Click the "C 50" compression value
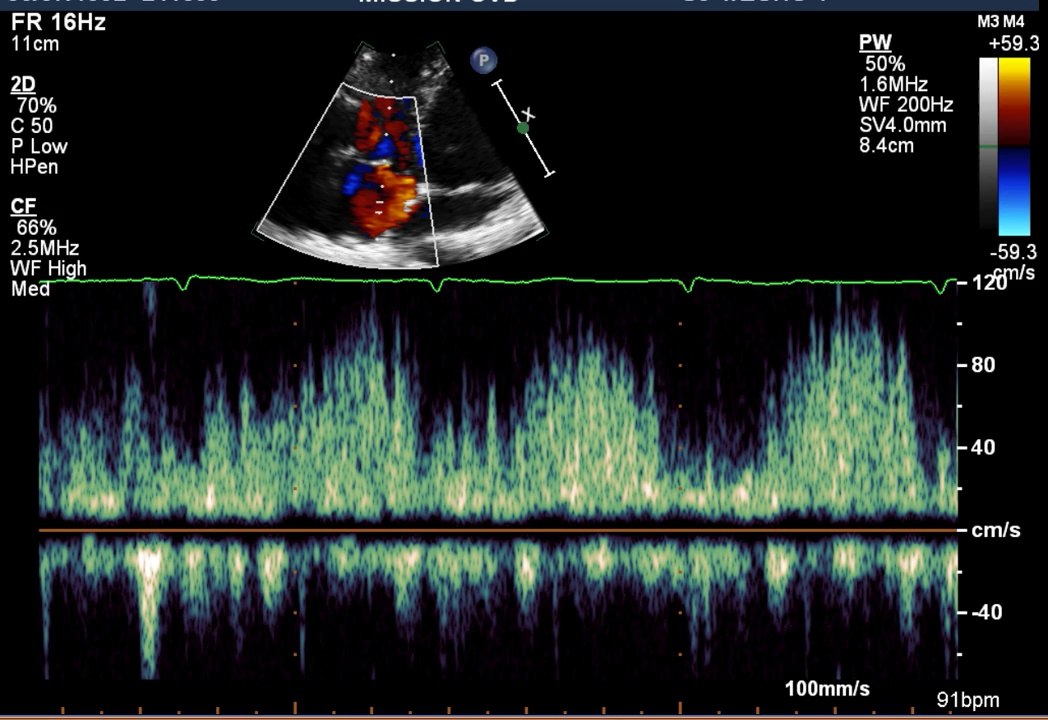 tap(31, 126)
